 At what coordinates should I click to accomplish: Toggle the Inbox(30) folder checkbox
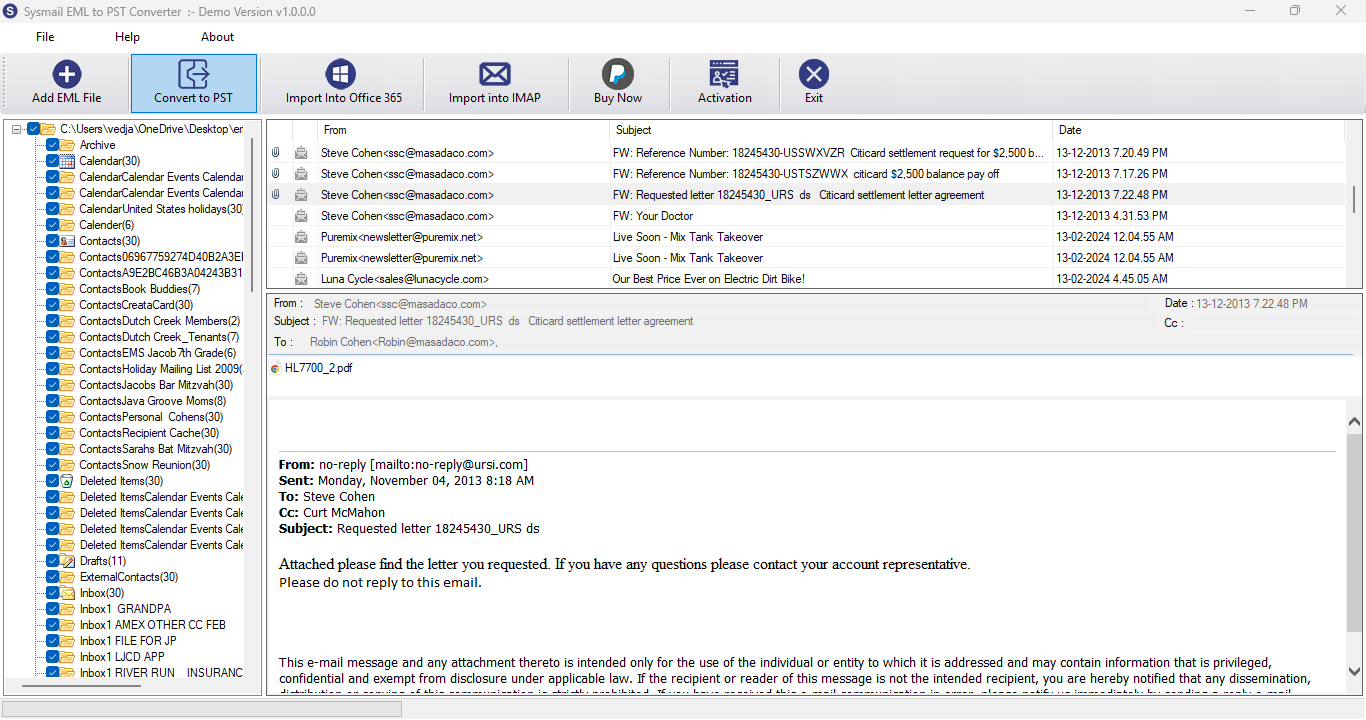(x=53, y=593)
